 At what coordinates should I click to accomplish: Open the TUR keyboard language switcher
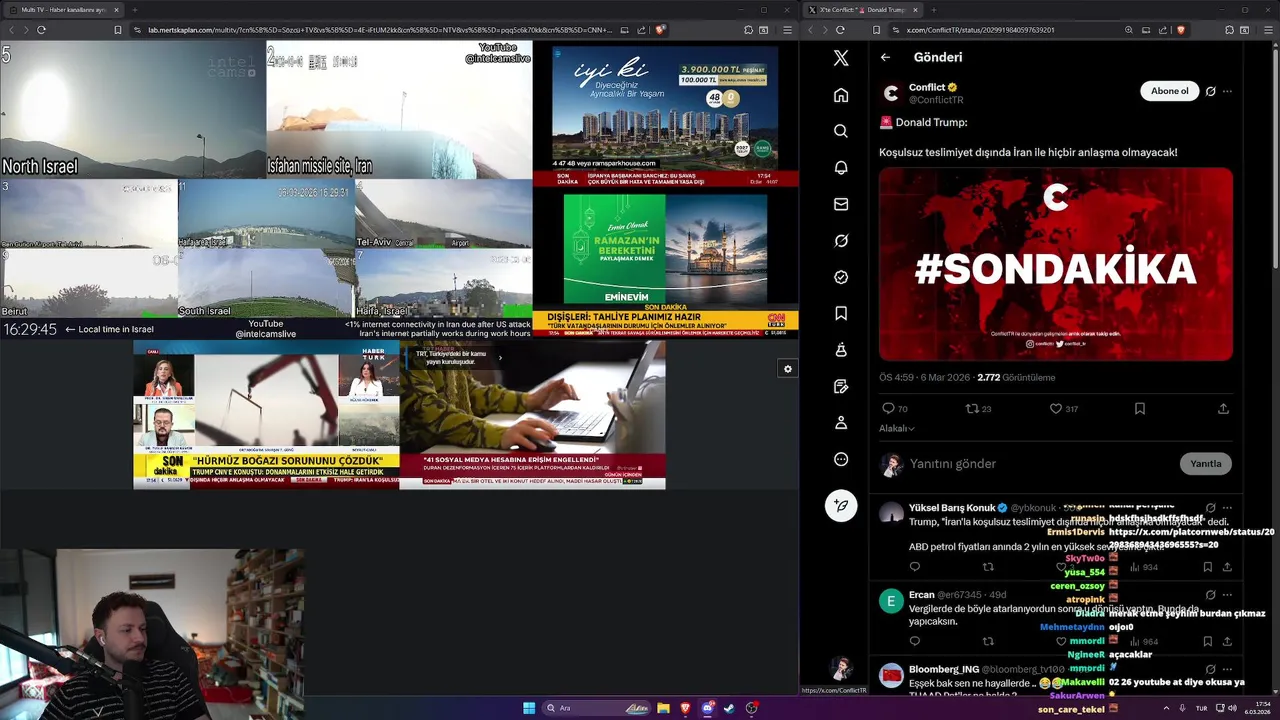click(1201, 708)
